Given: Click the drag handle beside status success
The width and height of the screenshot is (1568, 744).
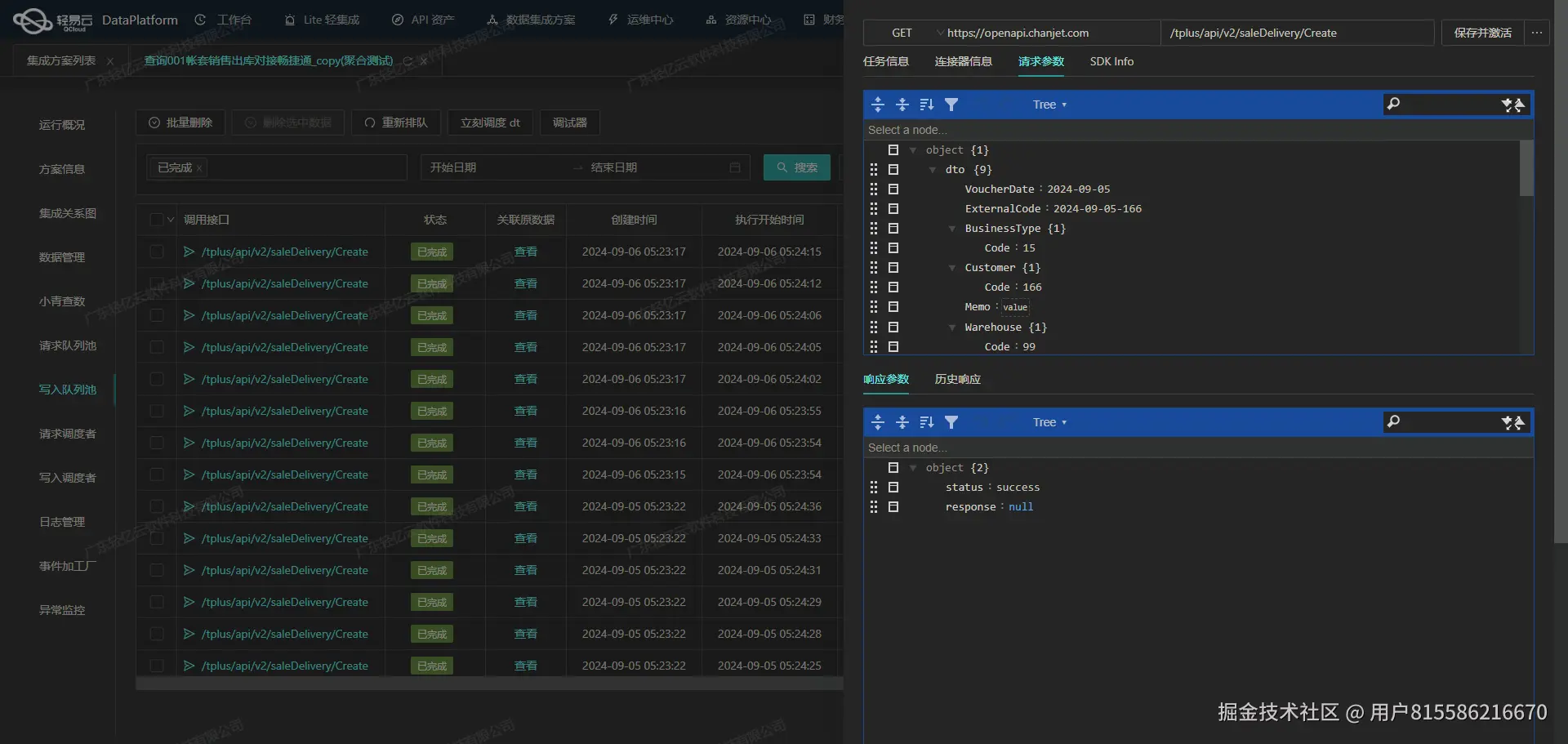Looking at the screenshot, I should click(x=874, y=488).
